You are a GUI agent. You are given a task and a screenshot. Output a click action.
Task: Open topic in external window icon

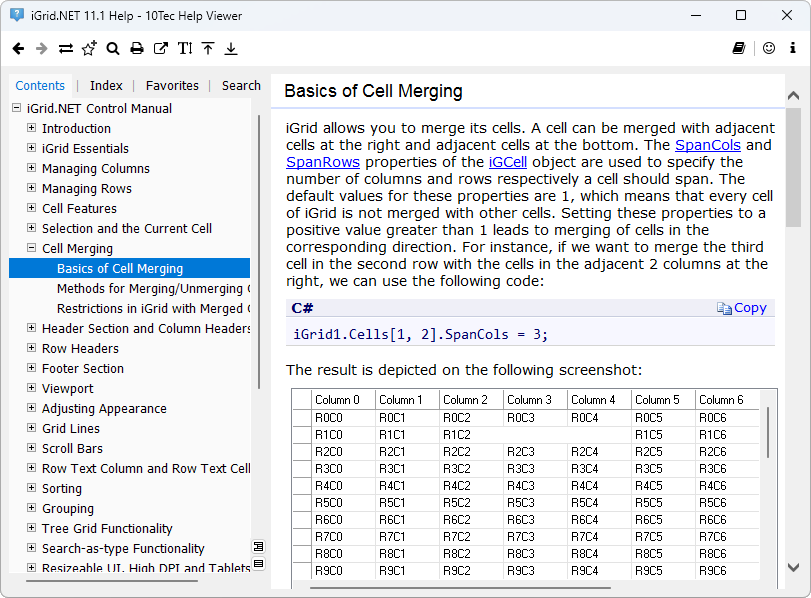pyautogui.click(x=161, y=49)
